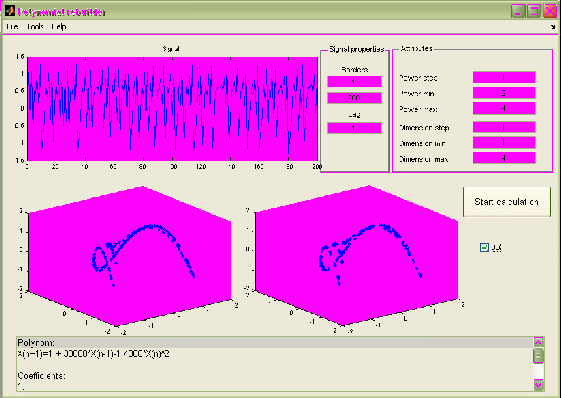Click the results list scrollbar thumb
The image size is (561, 398).
[538, 355]
